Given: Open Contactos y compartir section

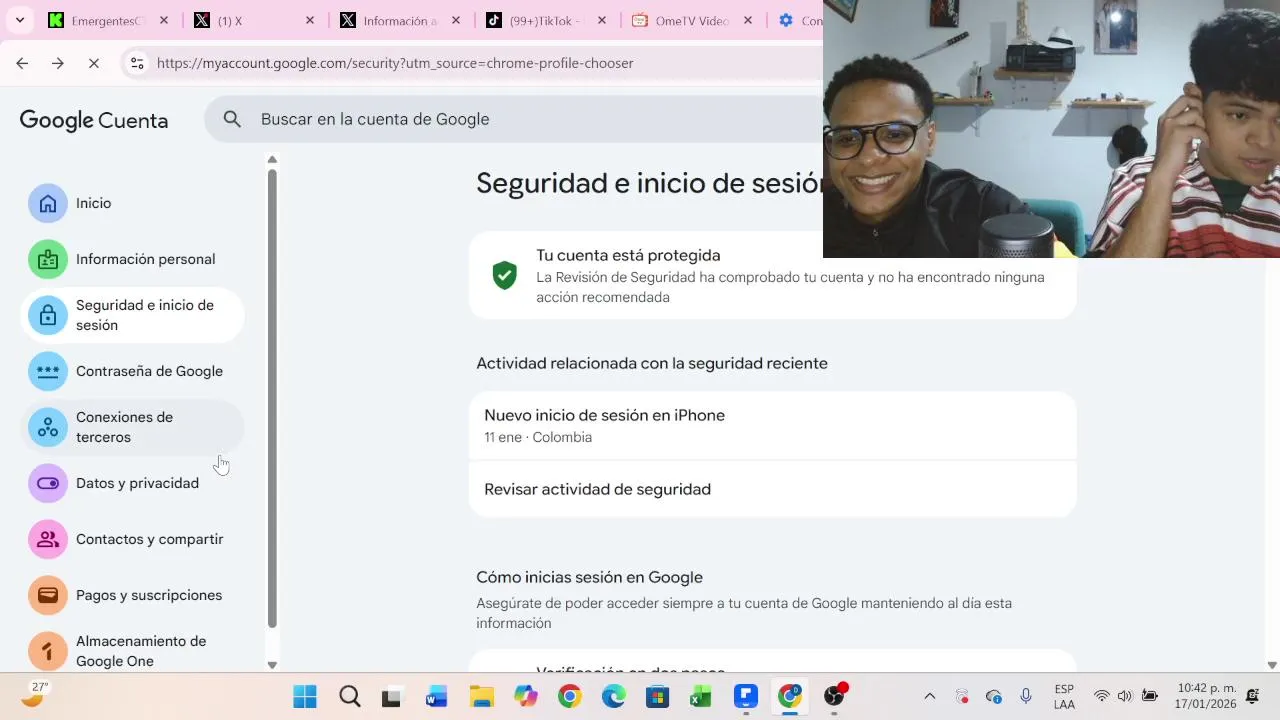Looking at the screenshot, I should 132,539.
